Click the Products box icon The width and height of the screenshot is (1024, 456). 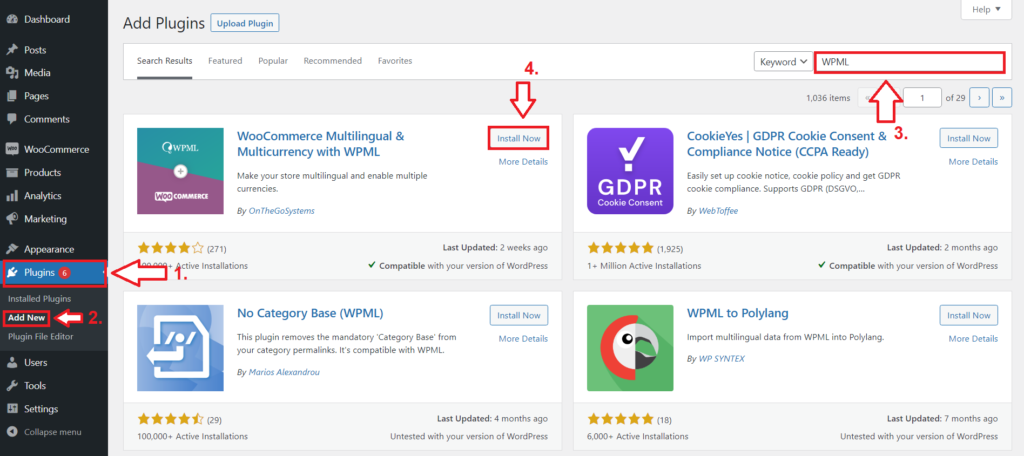tap(11, 172)
